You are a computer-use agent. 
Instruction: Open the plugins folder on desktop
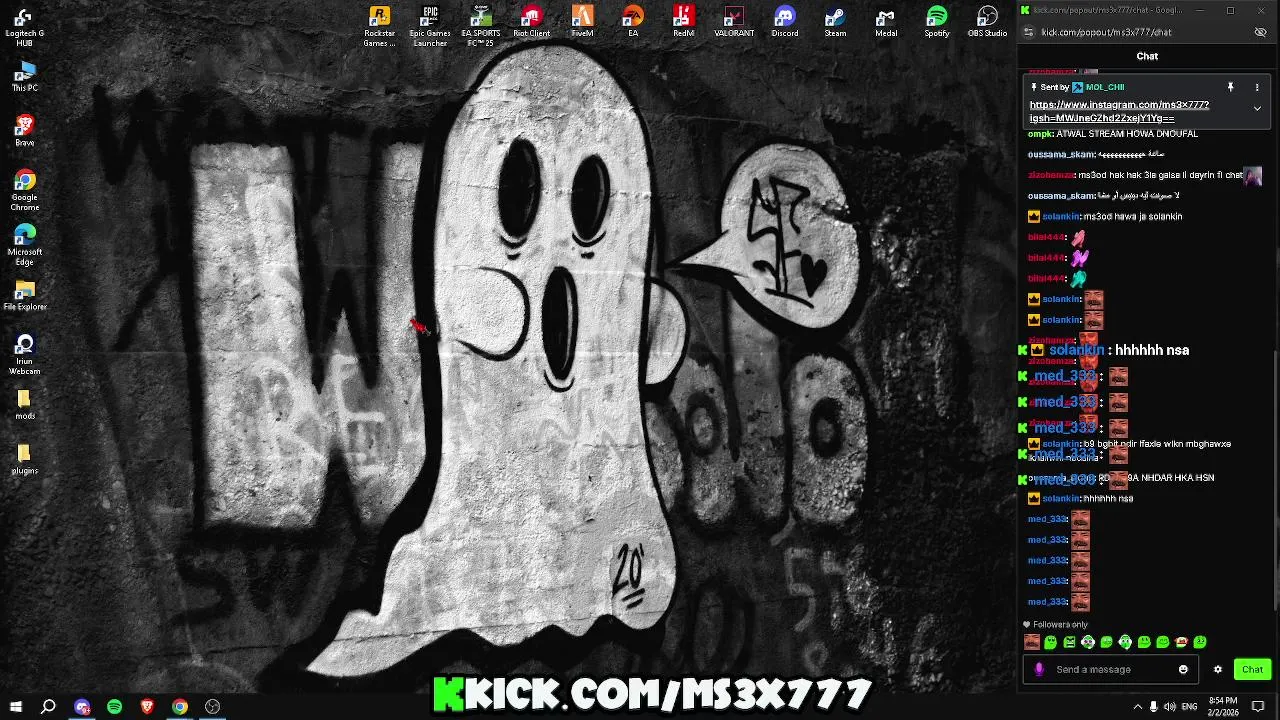(24, 459)
